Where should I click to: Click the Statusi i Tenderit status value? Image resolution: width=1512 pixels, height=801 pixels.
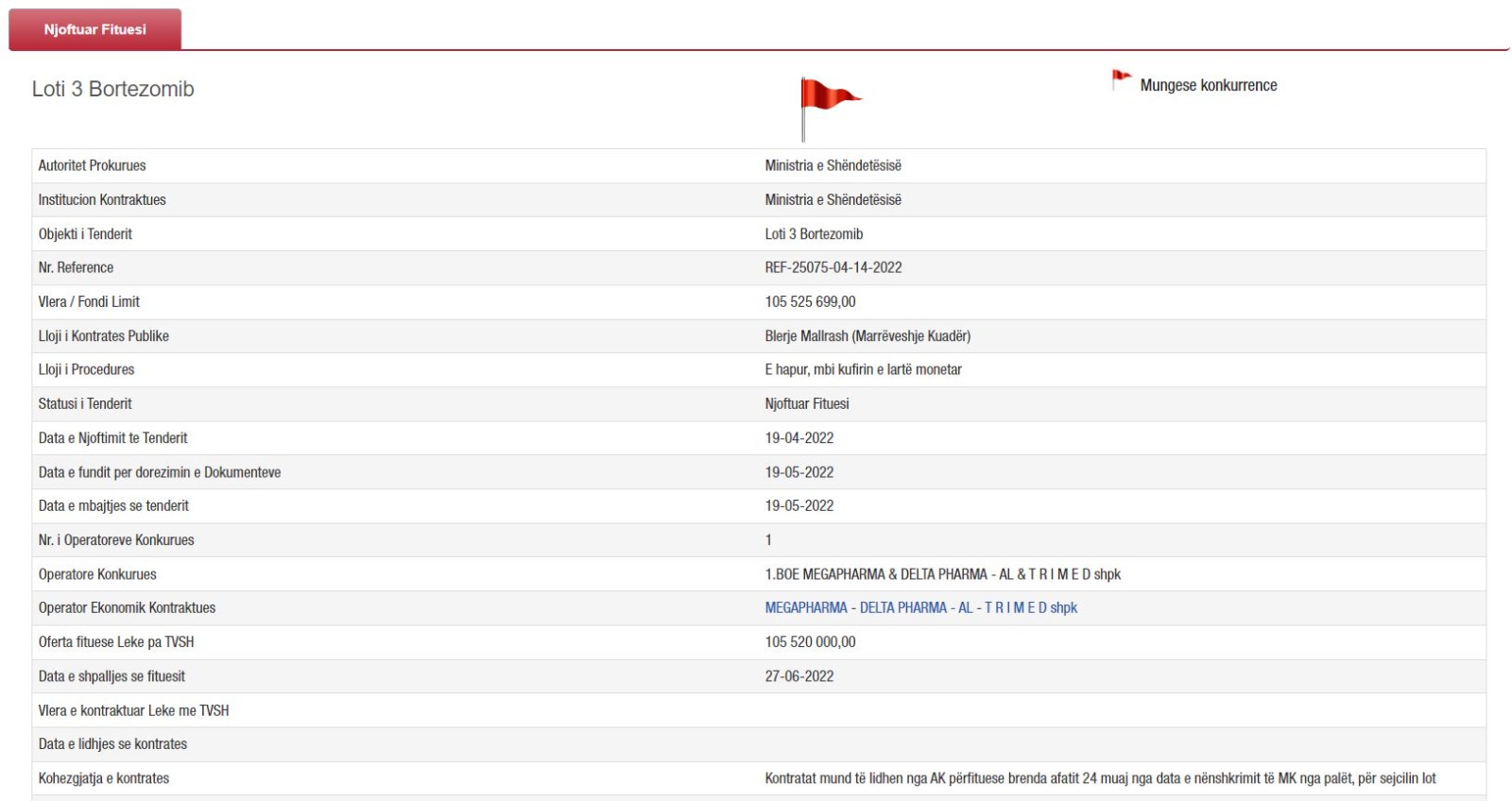[x=806, y=403]
